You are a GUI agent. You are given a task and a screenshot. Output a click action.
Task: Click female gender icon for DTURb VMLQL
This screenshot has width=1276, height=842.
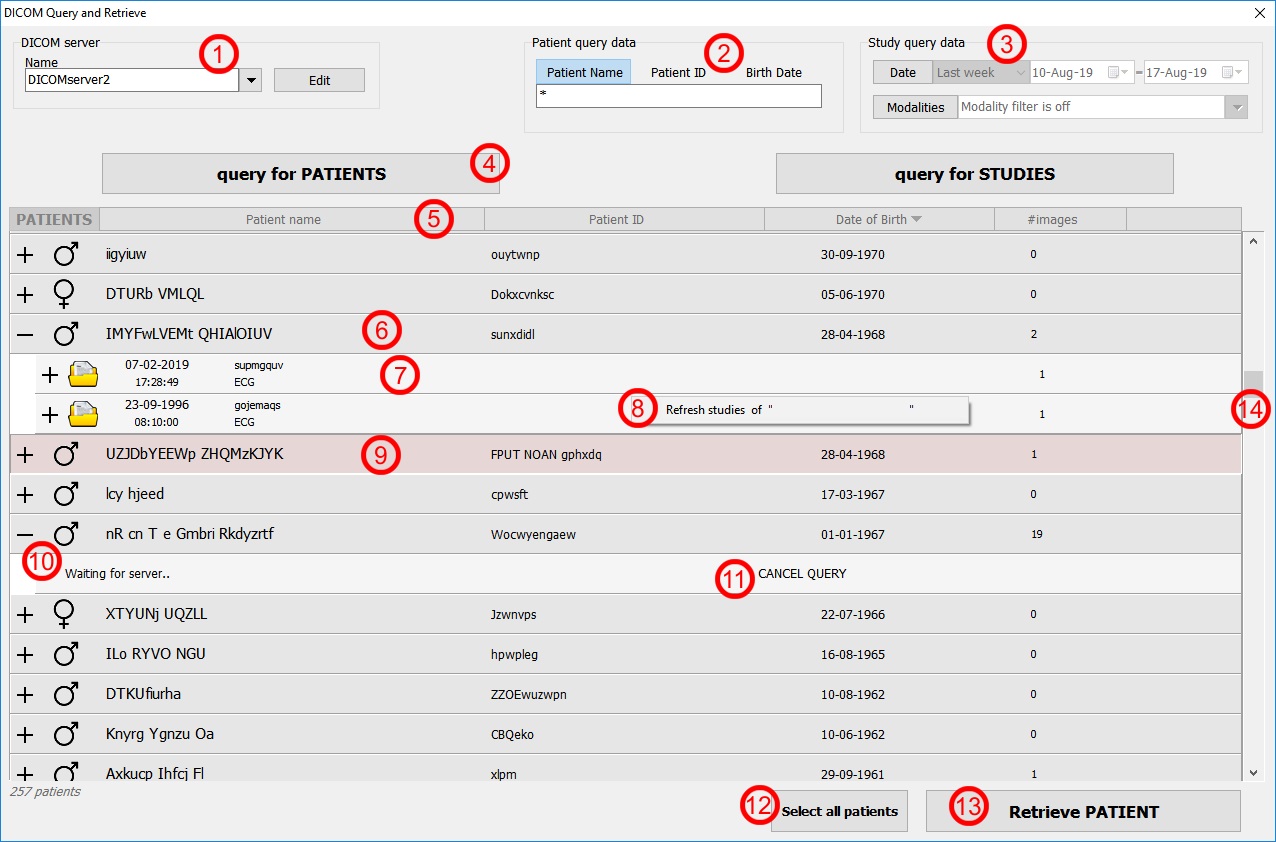(65, 294)
